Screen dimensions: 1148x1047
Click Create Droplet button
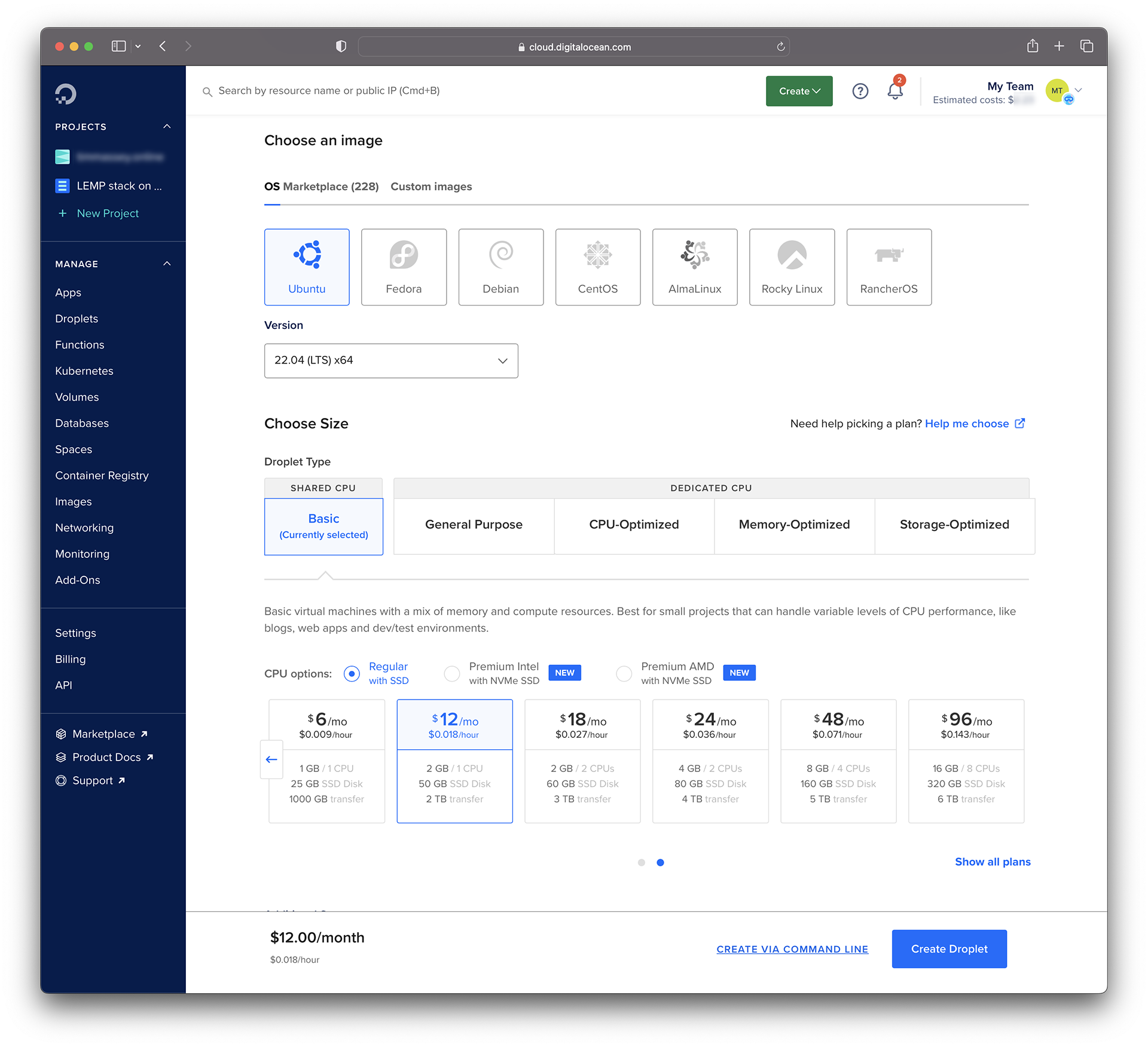(x=949, y=949)
